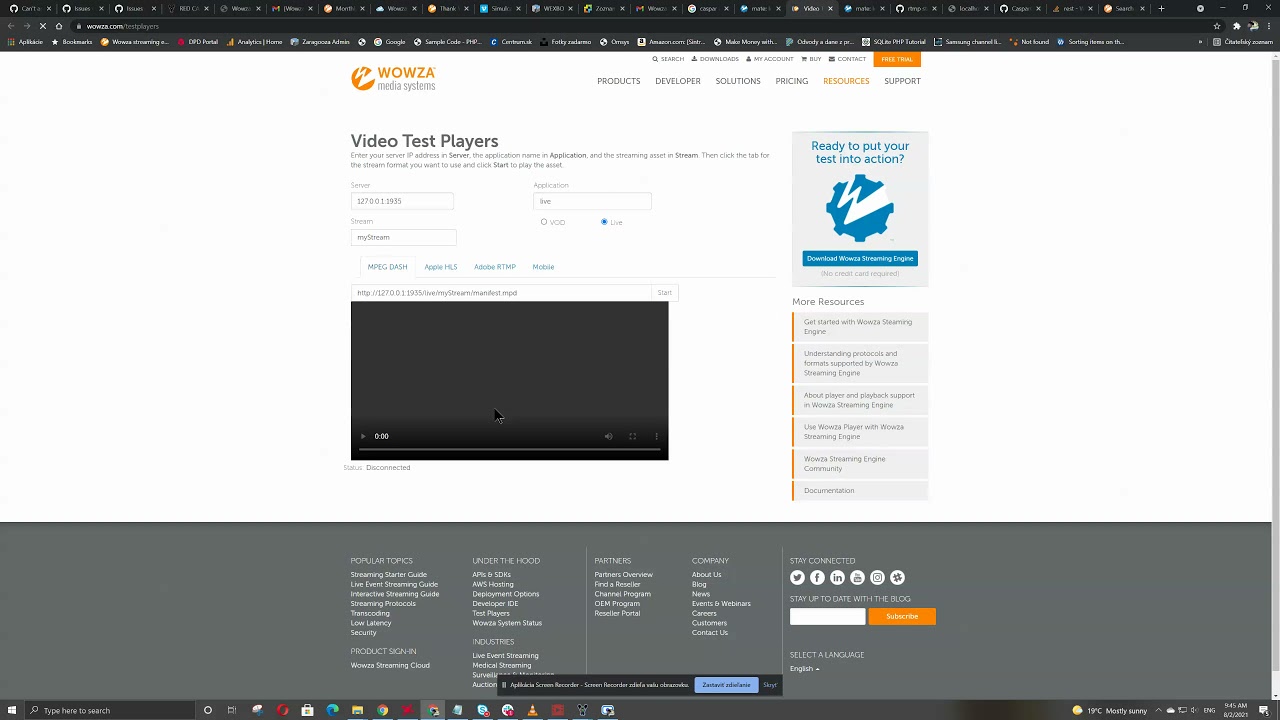This screenshot has width=1280, height=720.
Task: Open Wowza LinkedIn page
Action: [837, 577]
